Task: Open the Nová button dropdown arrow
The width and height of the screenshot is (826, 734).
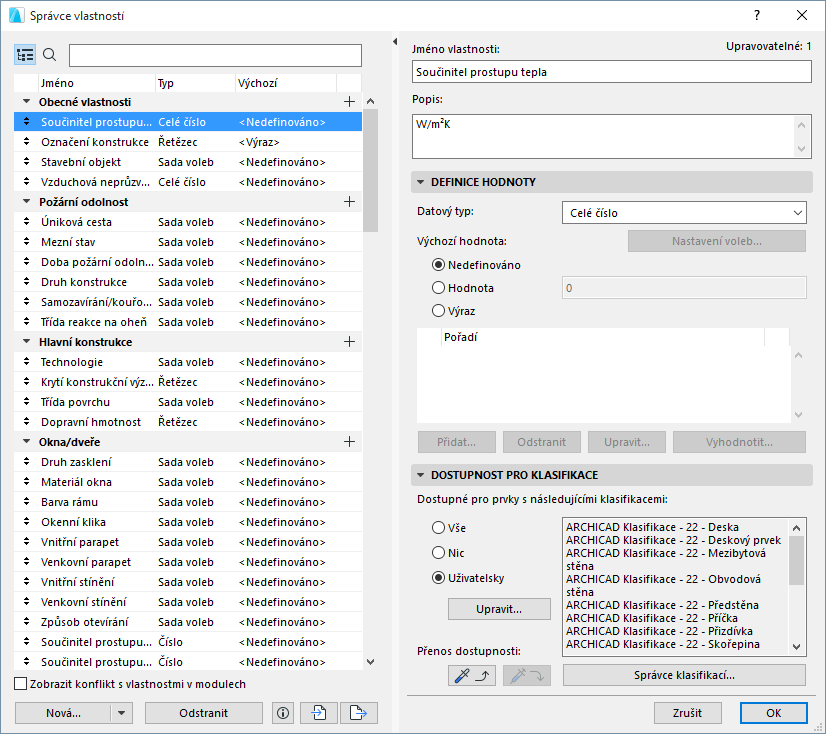Action: pyautogui.click(x=122, y=713)
